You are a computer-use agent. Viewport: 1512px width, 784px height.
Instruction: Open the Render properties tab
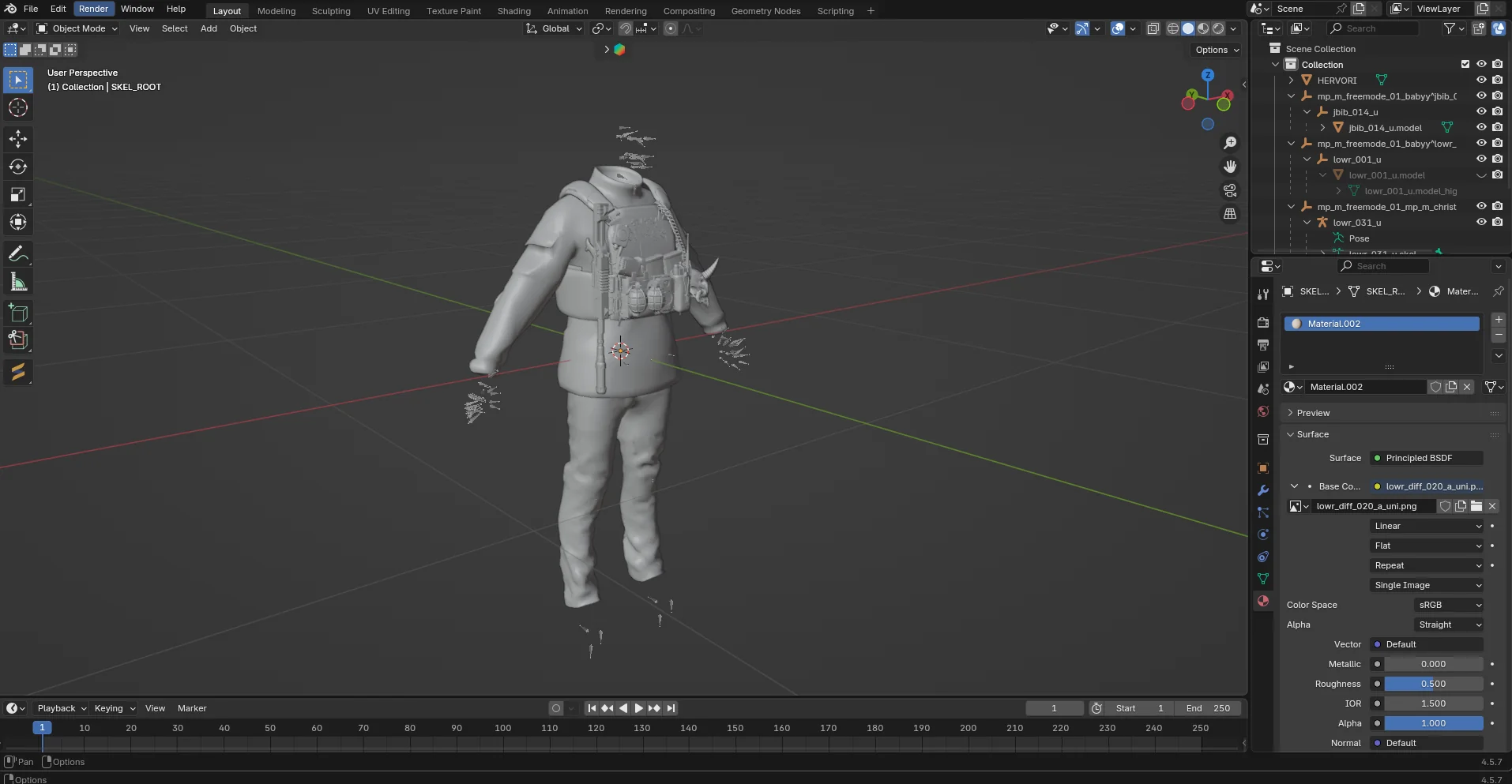(x=1263, y=323)
